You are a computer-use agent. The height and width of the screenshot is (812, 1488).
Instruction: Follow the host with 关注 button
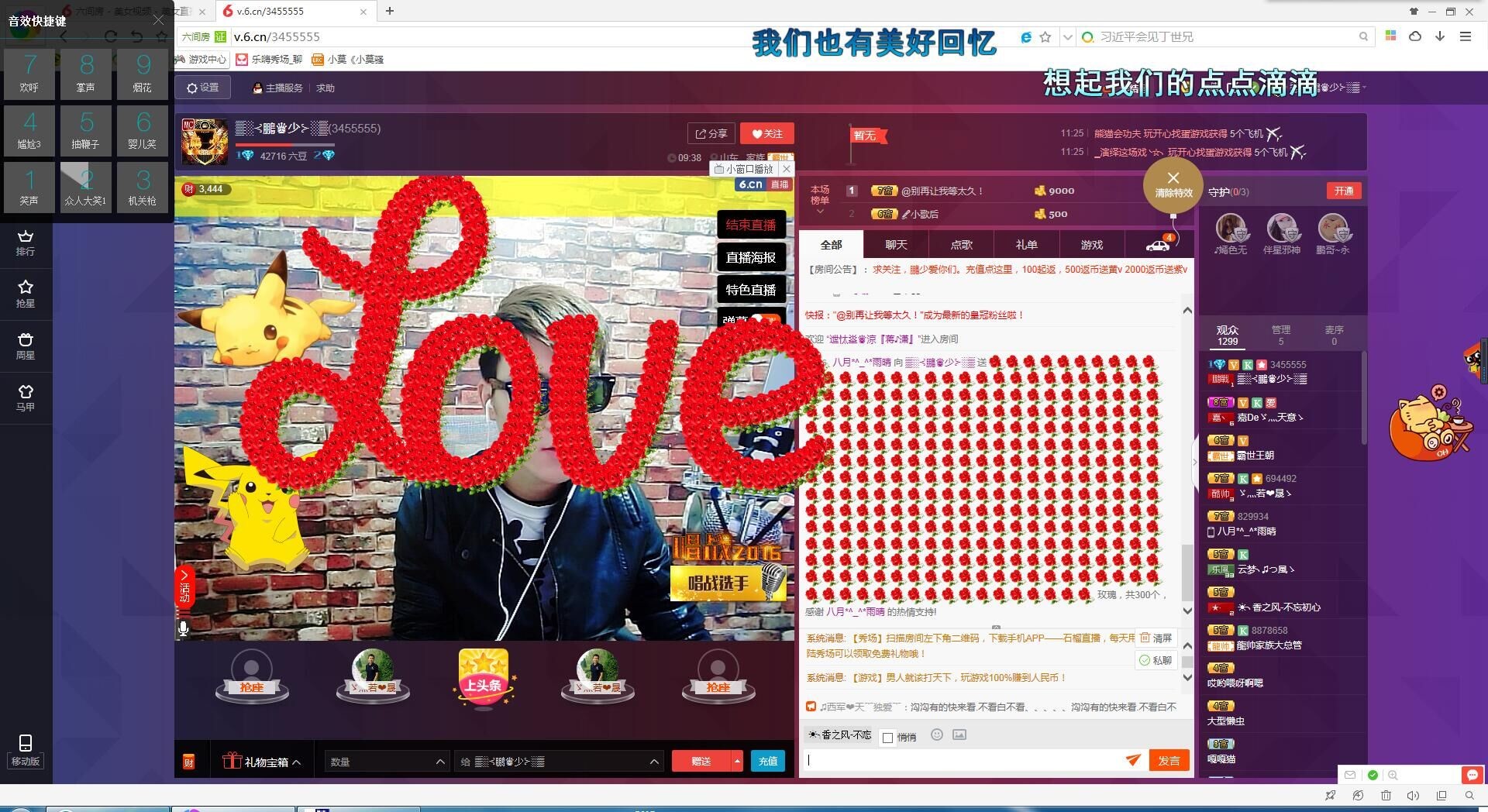[767, 133]
